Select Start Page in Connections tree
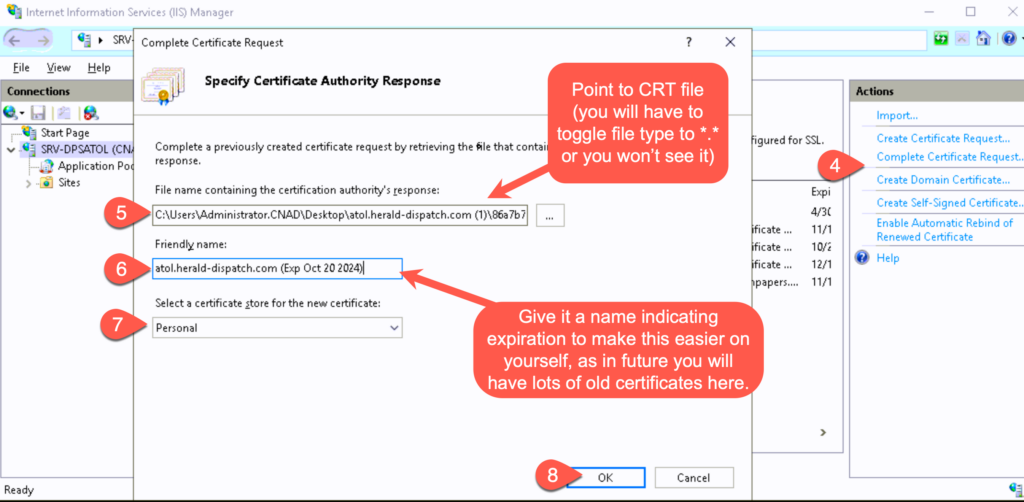The width and height of the screenshot is (1024, 502). (x=64, y=133)
